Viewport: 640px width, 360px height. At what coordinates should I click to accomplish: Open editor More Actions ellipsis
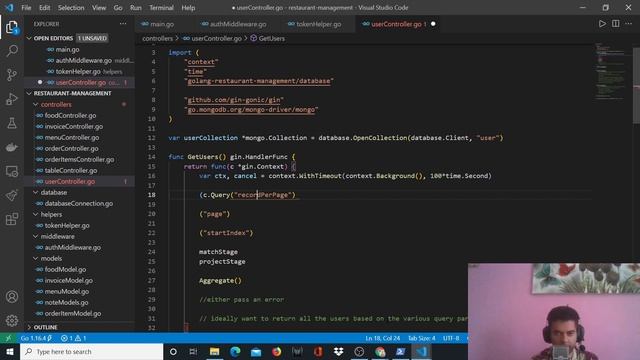point(629,24)
